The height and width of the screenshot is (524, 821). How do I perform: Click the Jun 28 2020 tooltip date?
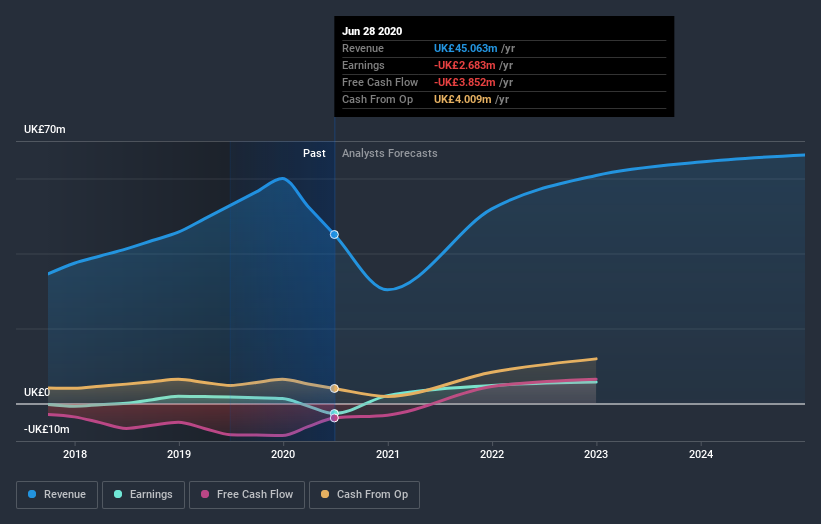[x=372, y=31]
